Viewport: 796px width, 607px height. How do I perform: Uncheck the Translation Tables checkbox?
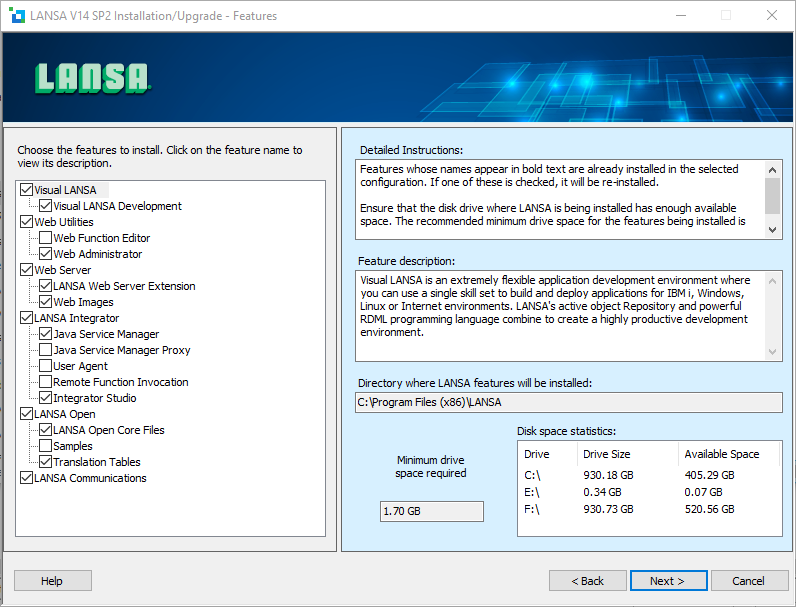(45, 461)
